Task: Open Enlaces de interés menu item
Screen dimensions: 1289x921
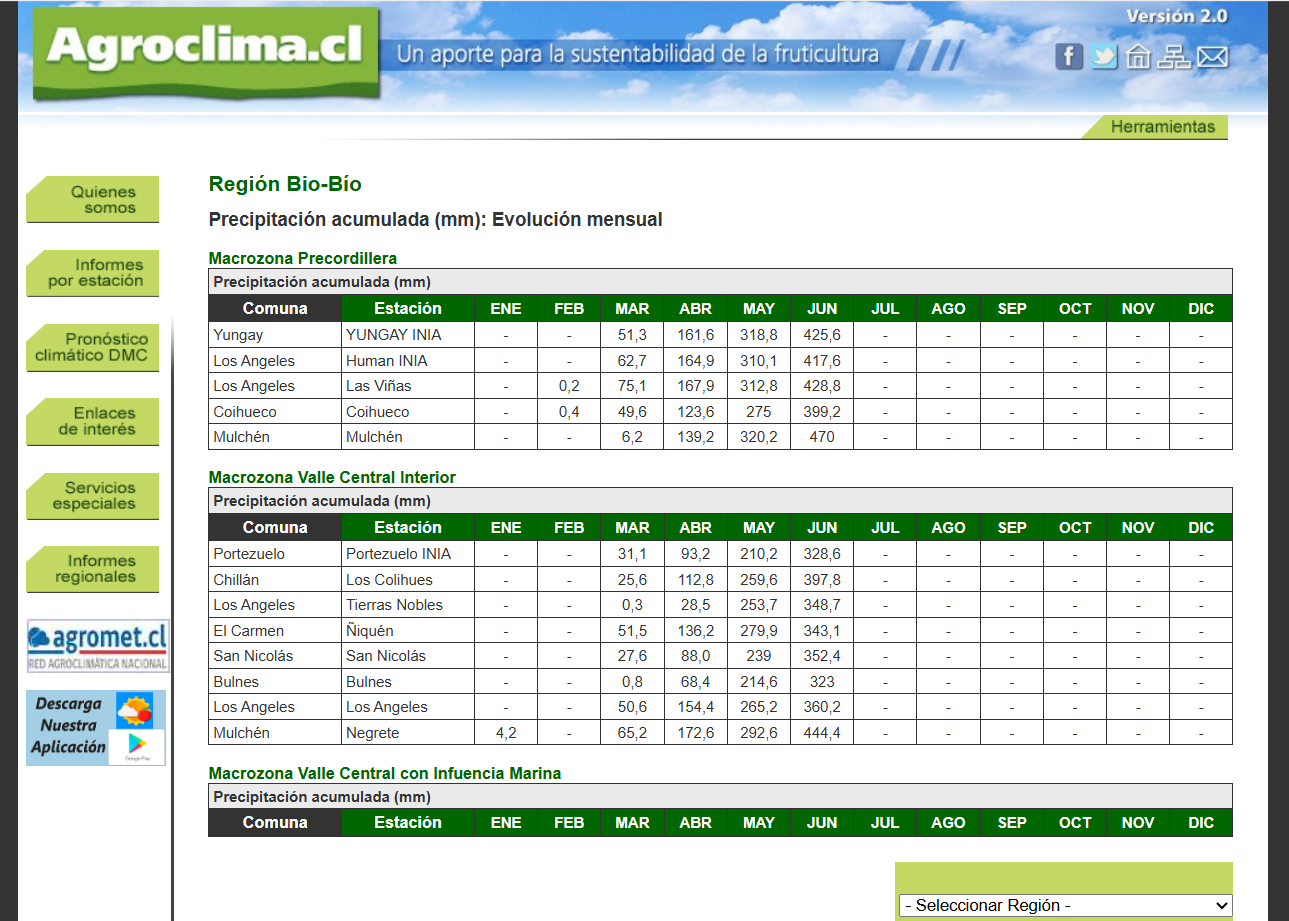Action: (93, 421)
